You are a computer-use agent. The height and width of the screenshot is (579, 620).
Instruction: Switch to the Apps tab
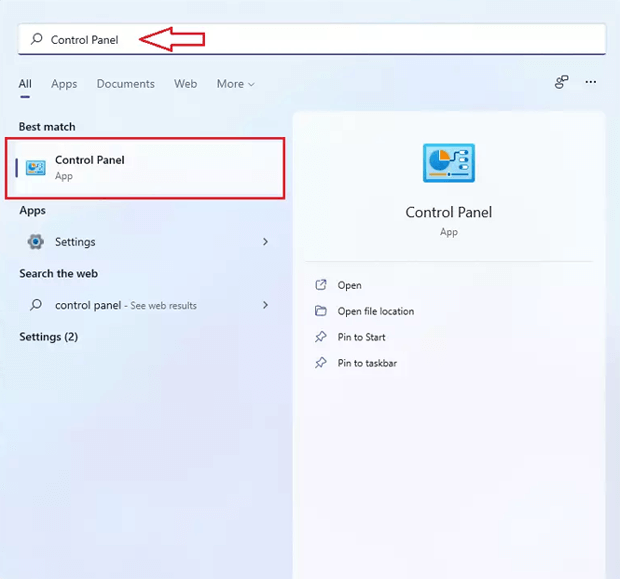pos(64,84)
